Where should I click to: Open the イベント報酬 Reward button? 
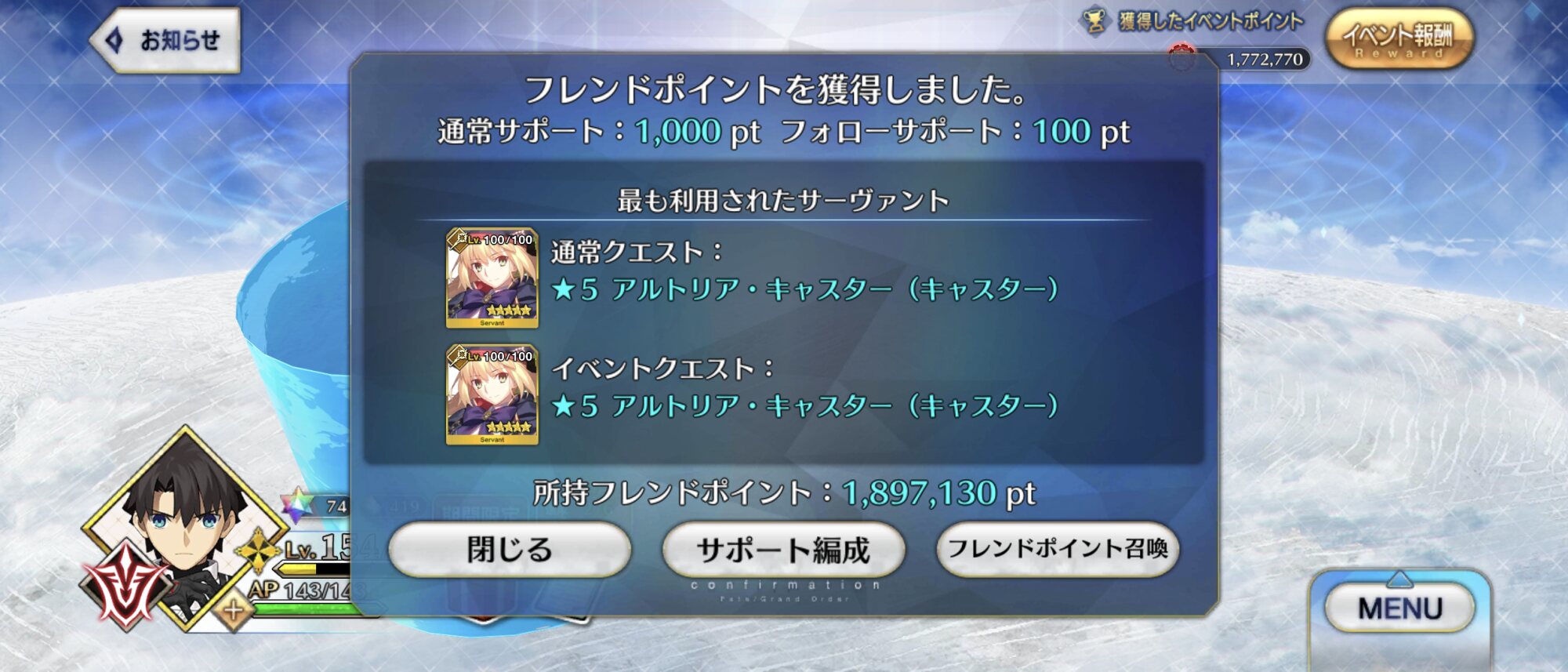1399,38
